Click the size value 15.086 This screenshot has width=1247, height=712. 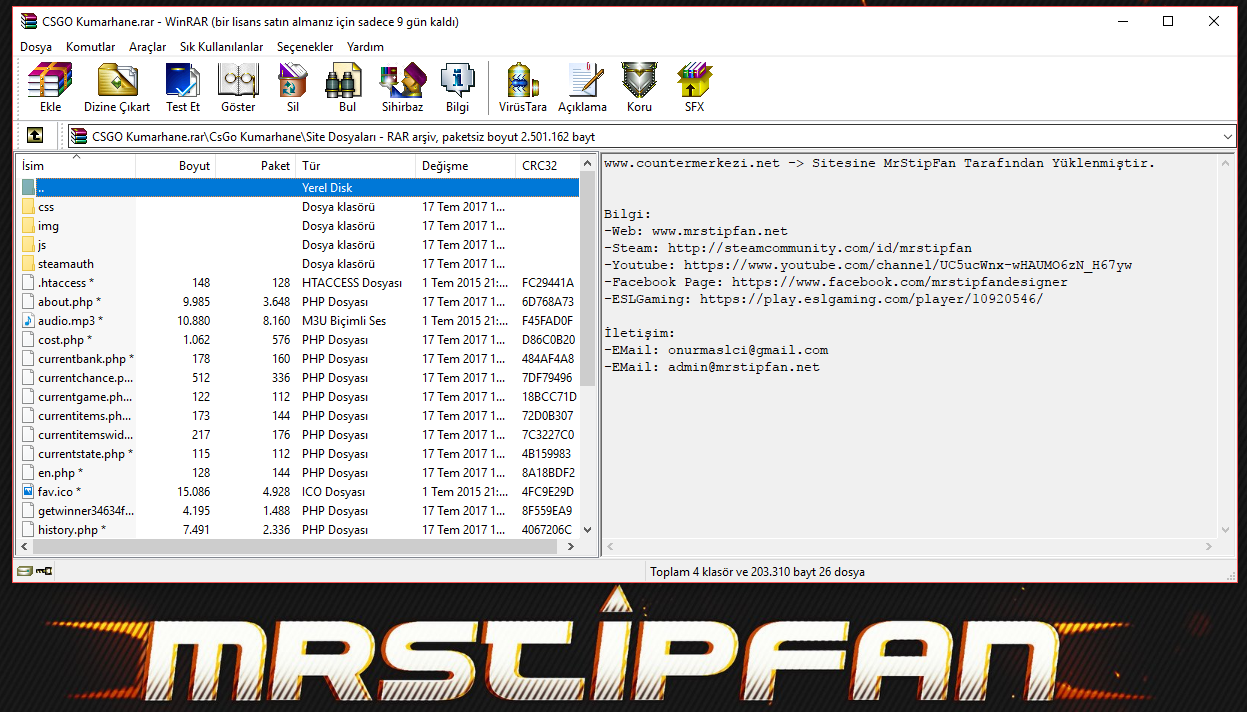point(193,492)
